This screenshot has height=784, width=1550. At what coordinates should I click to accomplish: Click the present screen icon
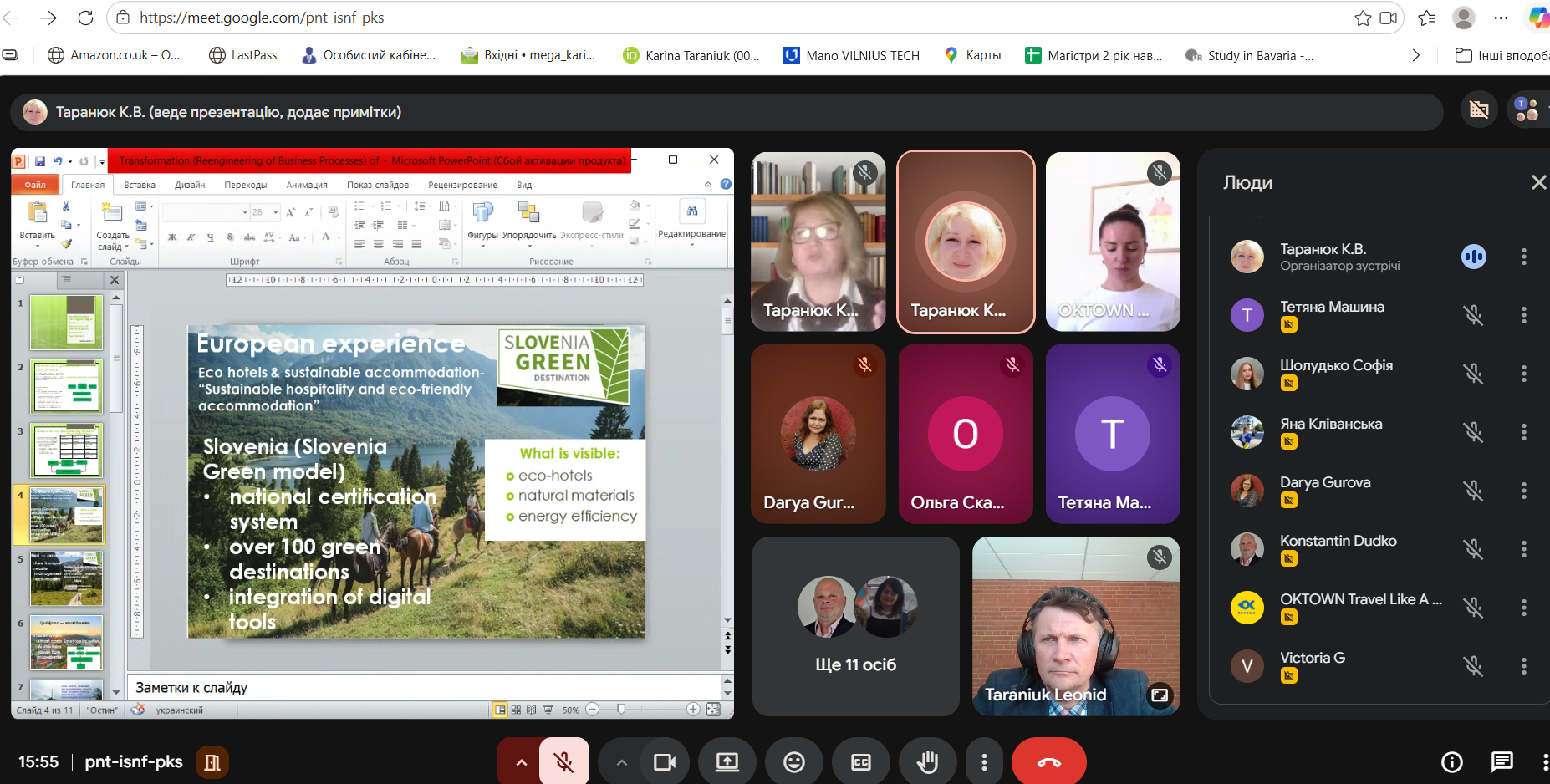click(x=727, y=762)
